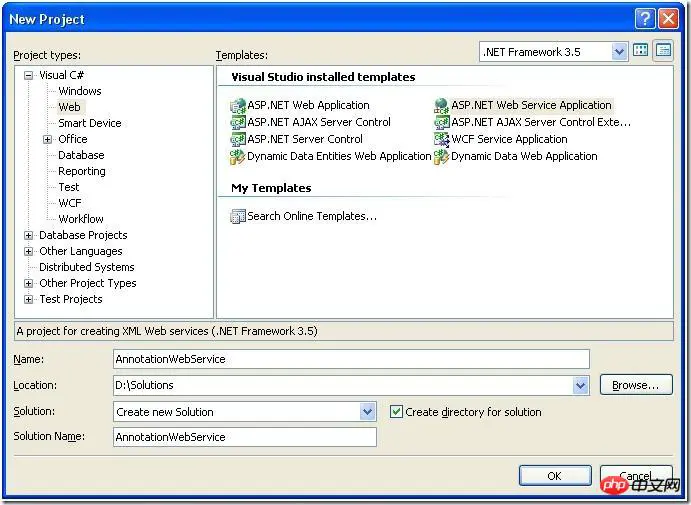Switch templates to large icons view
This screenshot has height=505, width=691.
tap(640, 50)
